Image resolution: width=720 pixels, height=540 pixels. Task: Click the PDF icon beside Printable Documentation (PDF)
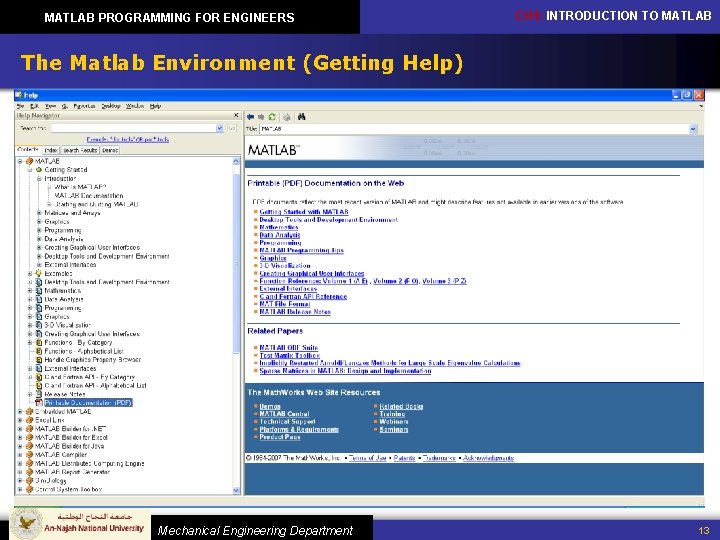(39, 403)
